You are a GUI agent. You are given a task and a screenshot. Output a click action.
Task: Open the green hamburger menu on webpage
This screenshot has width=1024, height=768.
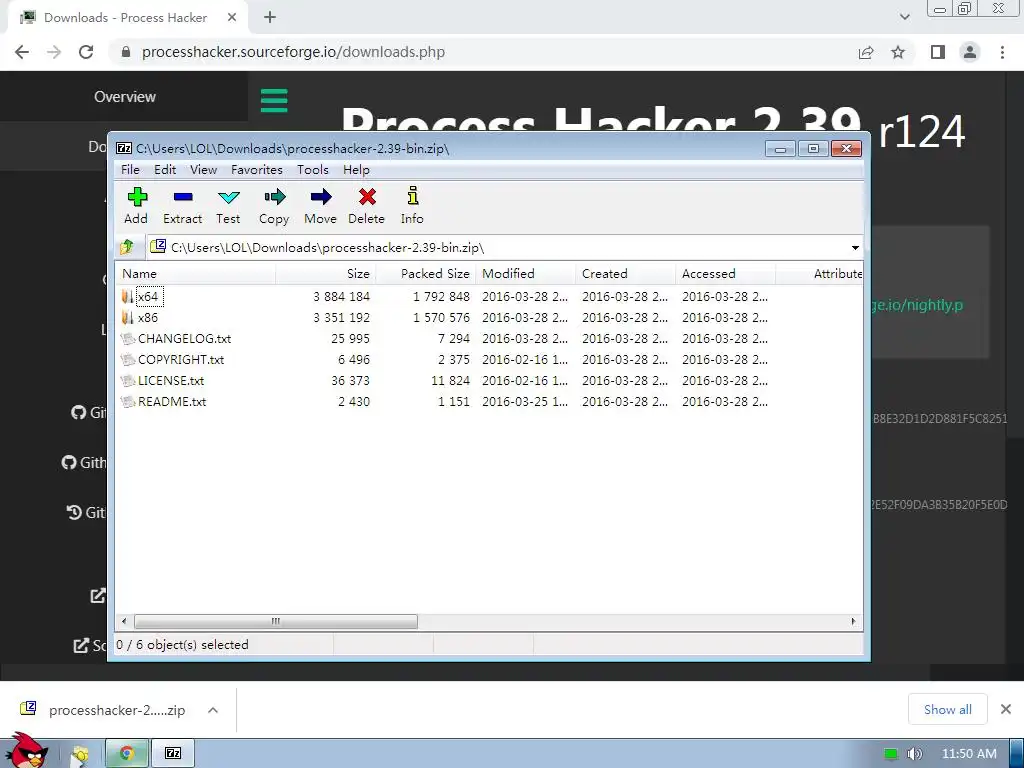[274, 101]
